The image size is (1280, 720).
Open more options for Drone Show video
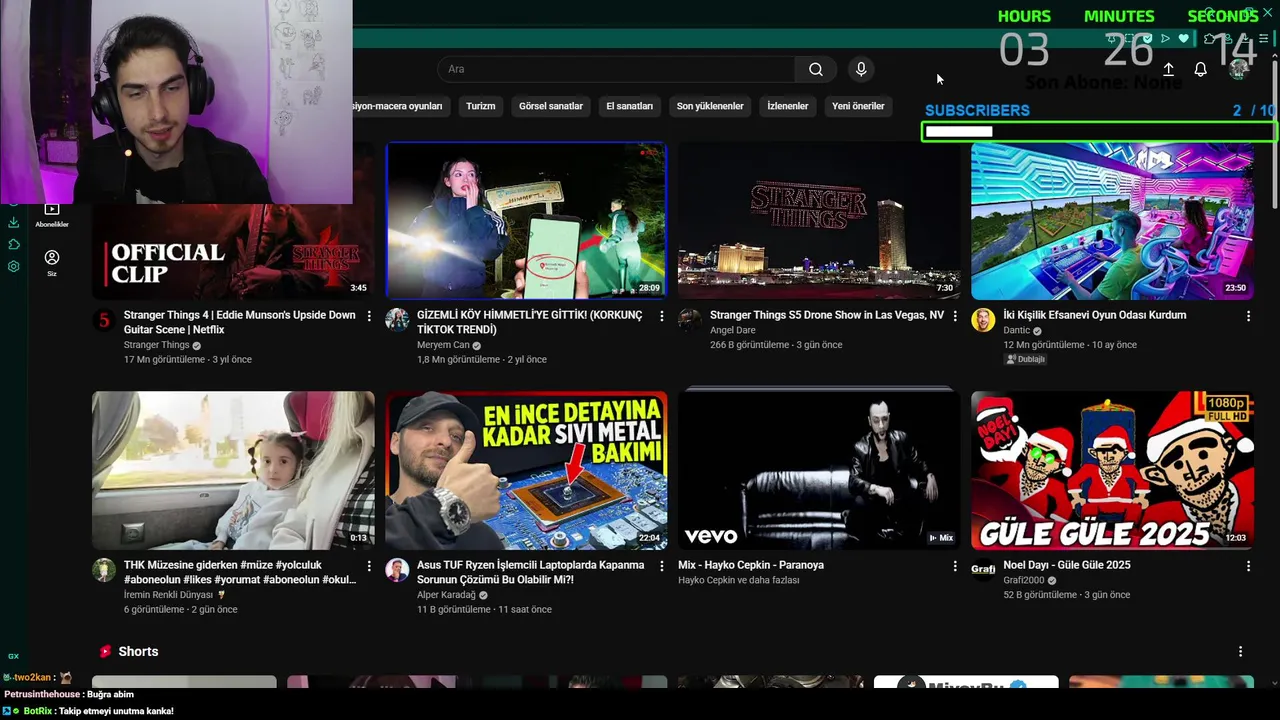[x=955, y=316]
